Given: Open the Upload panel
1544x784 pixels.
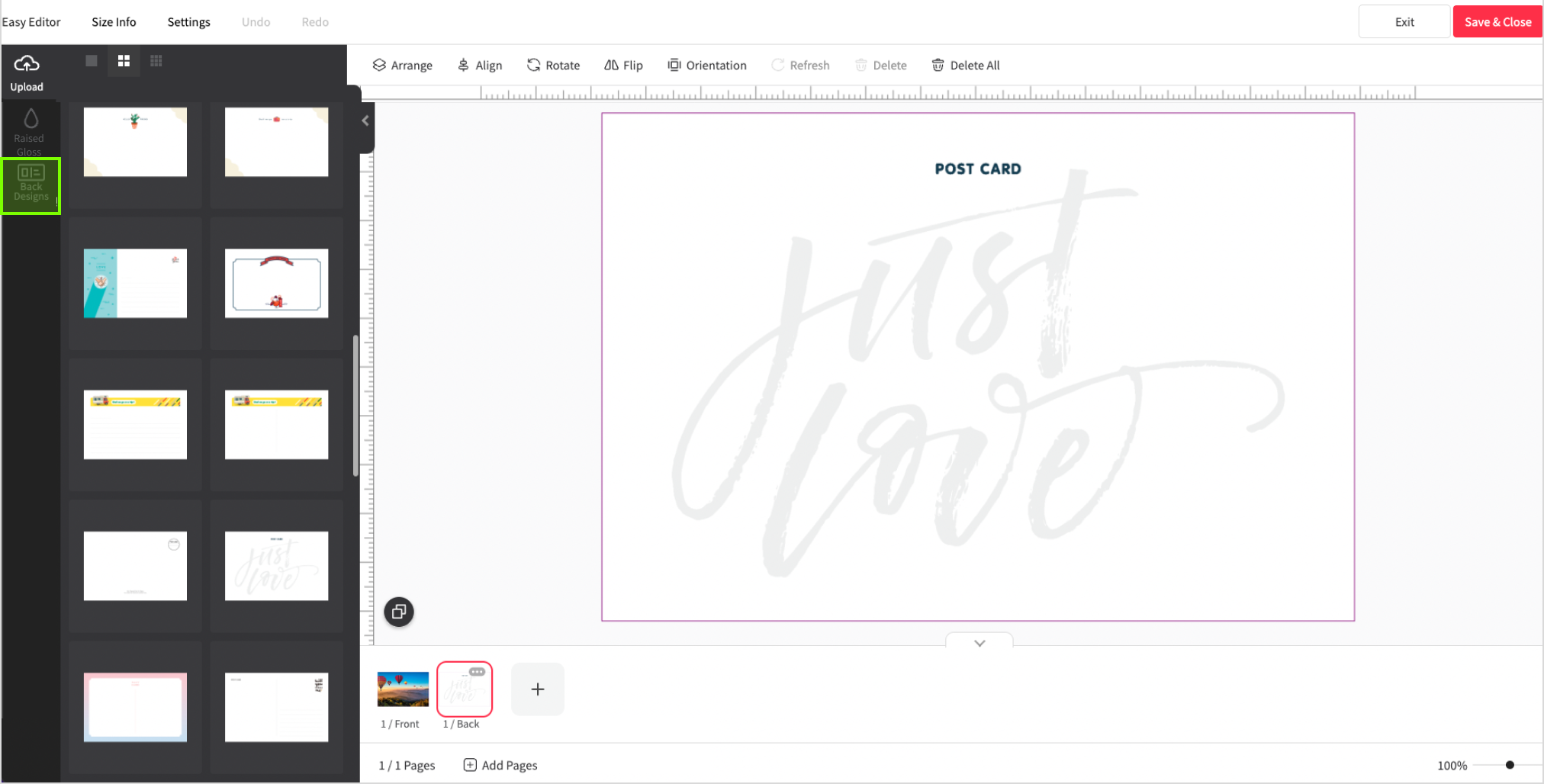Looking at the screenshot, I should pyautogui.click(x=27, y=72).
